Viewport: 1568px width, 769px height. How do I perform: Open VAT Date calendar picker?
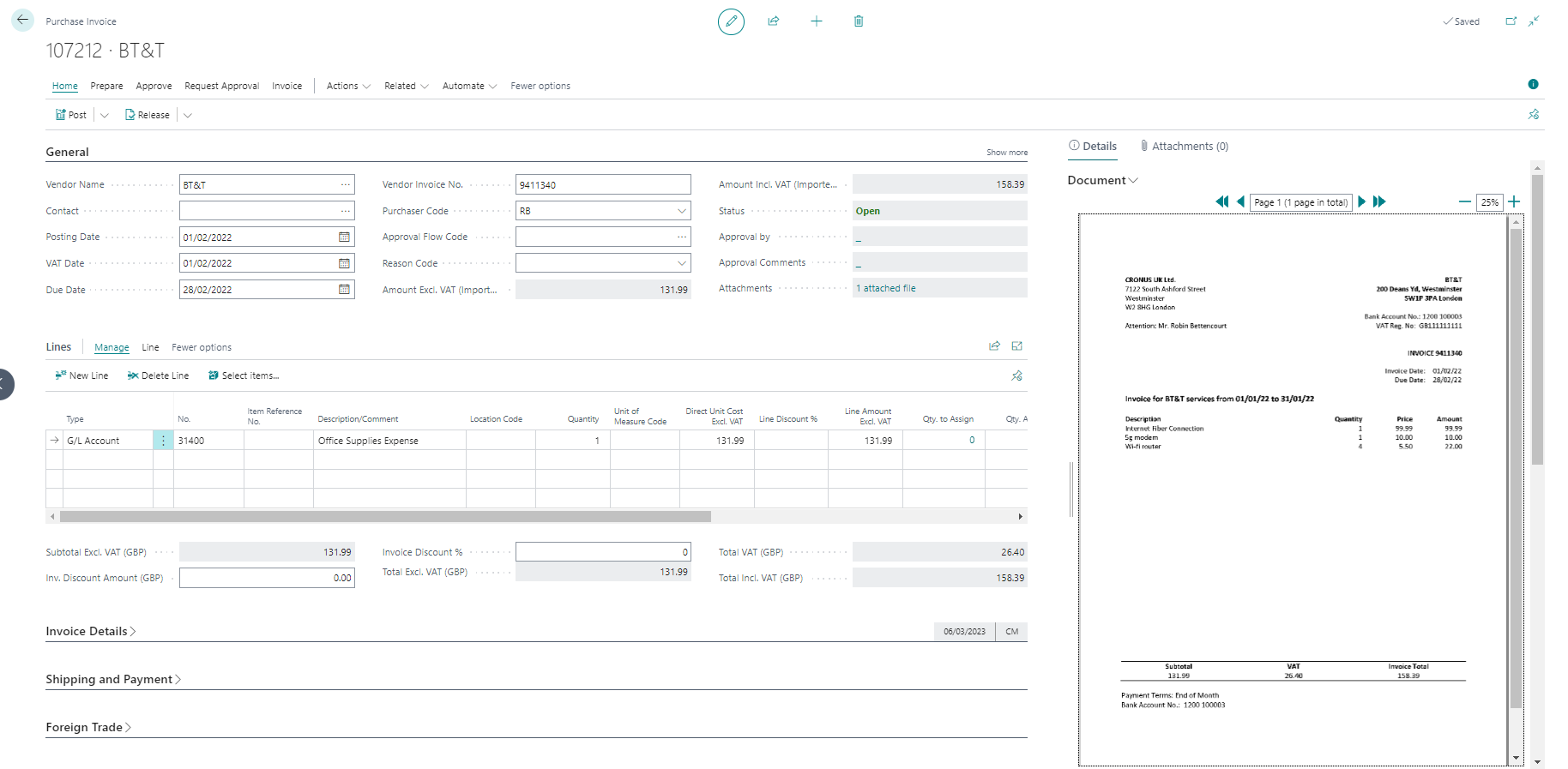point(344,263)
